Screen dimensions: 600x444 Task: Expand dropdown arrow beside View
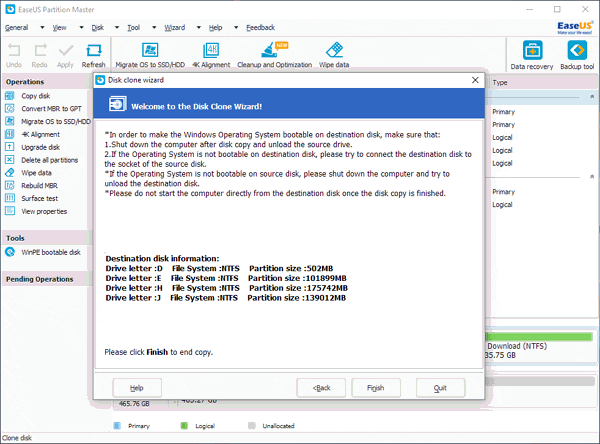81,28
